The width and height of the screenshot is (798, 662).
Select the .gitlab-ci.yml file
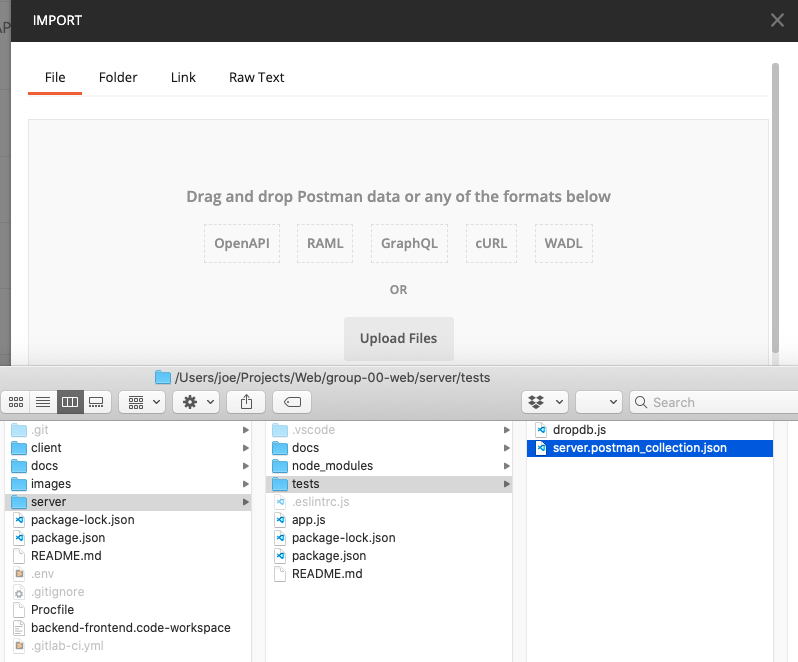(x=129, y=646)
